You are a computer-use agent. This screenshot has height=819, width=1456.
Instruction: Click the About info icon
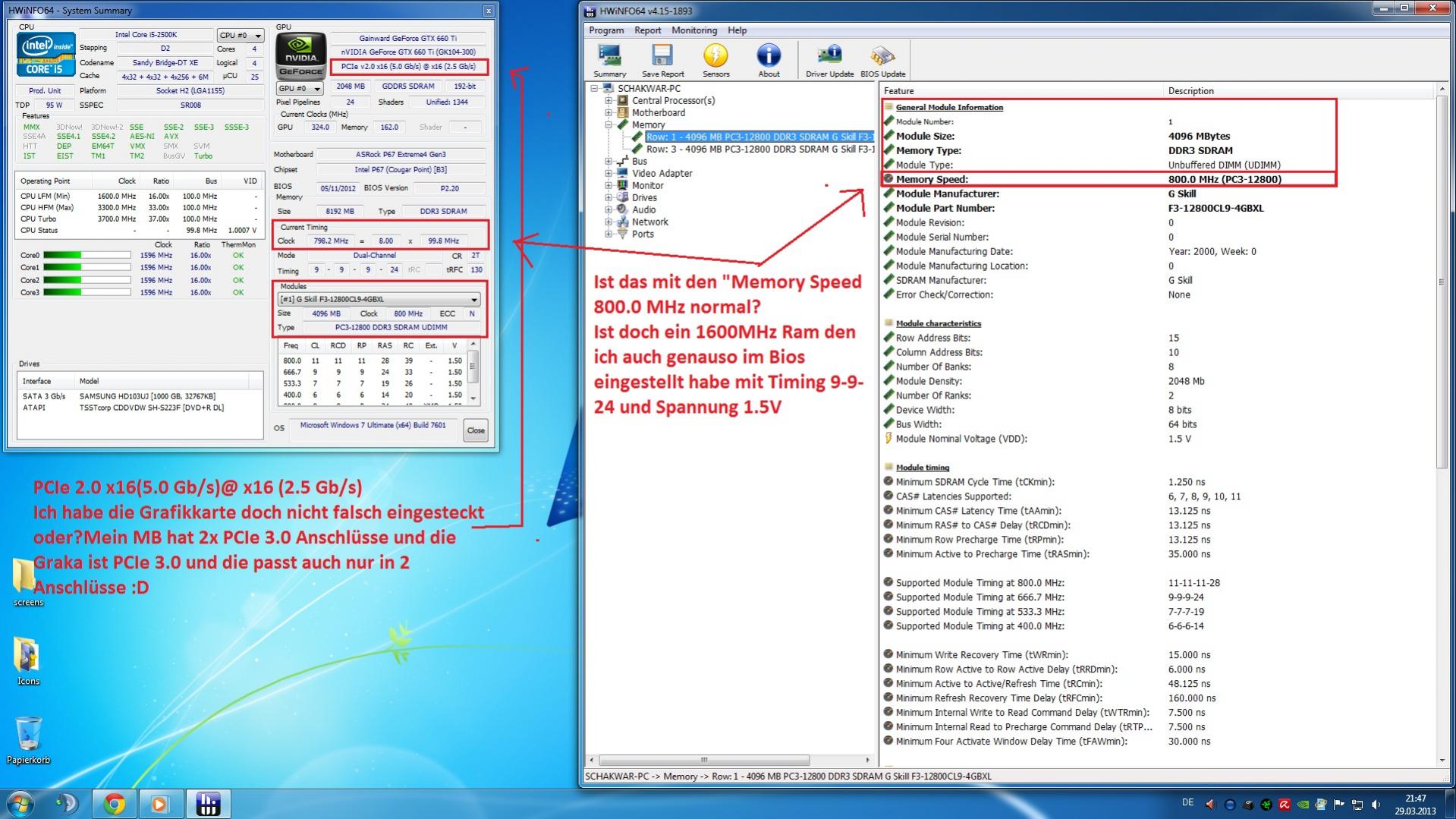click(x=769, y=61)
